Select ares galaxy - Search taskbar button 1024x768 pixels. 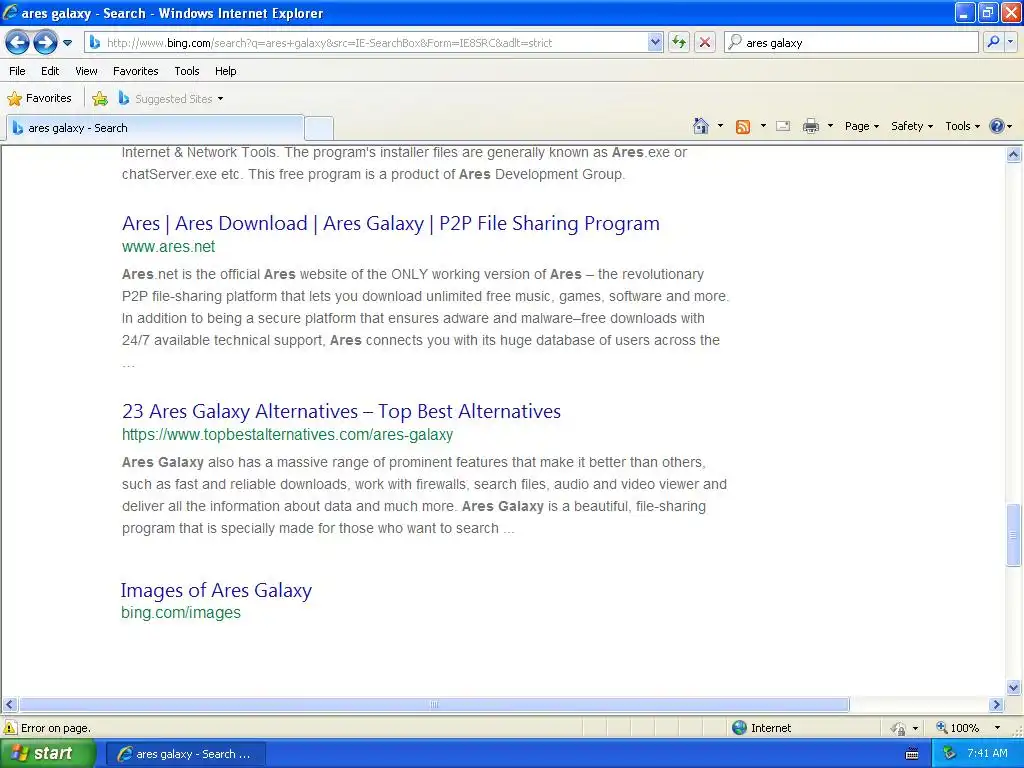pos(185,754)
